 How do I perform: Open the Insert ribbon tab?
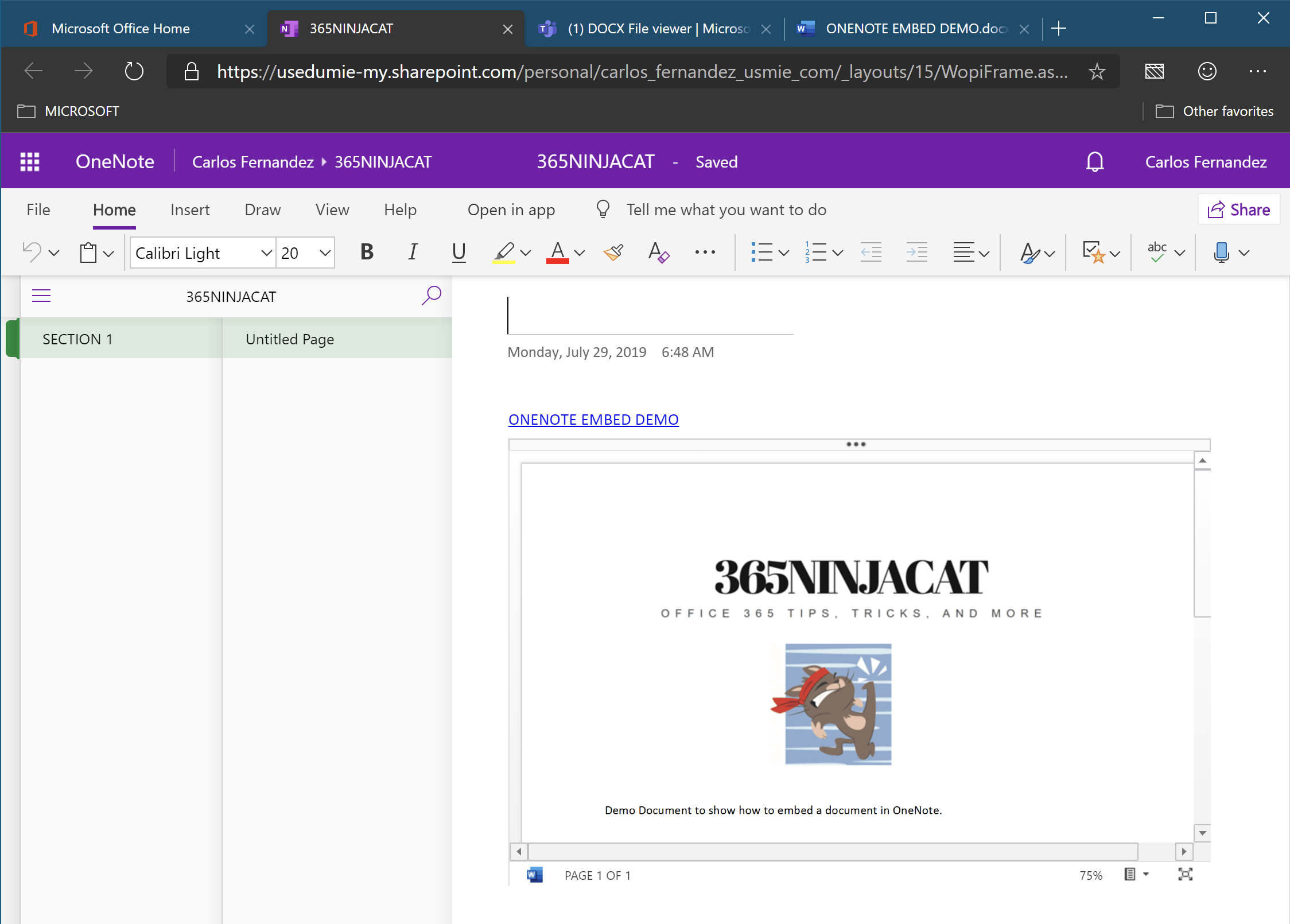(190, 210)
